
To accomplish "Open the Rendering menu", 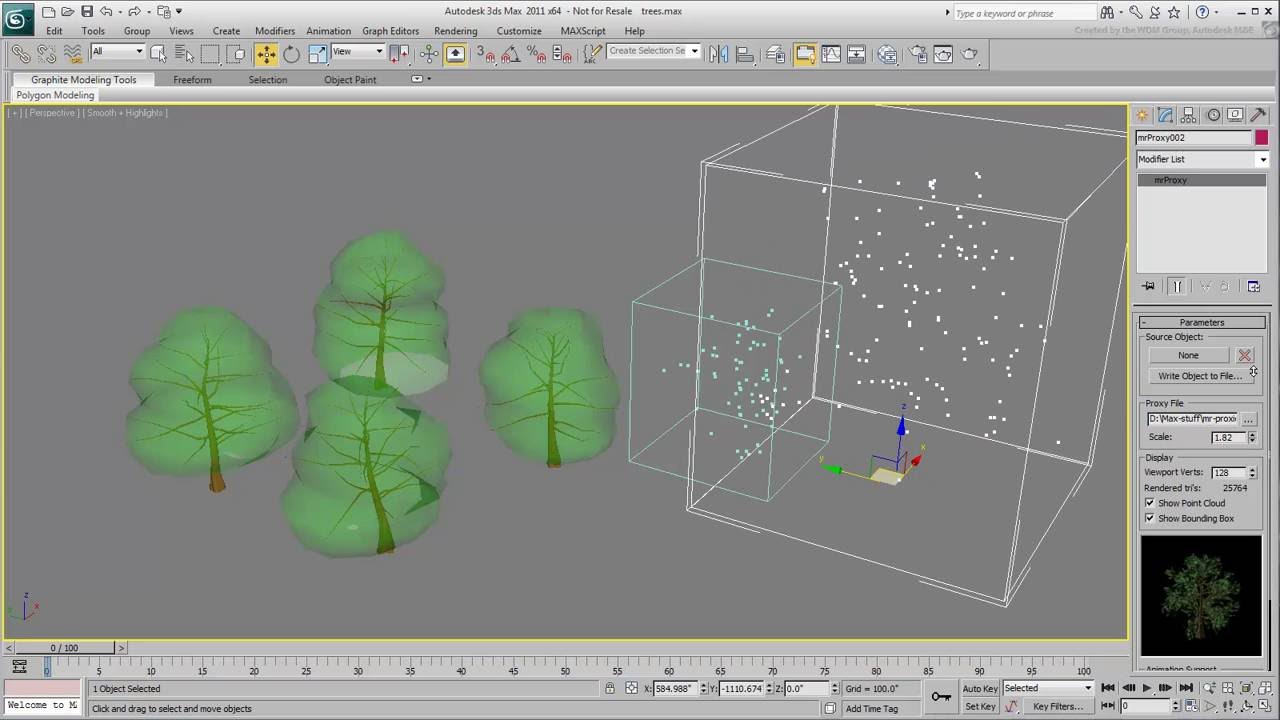I will click(456, 31).
